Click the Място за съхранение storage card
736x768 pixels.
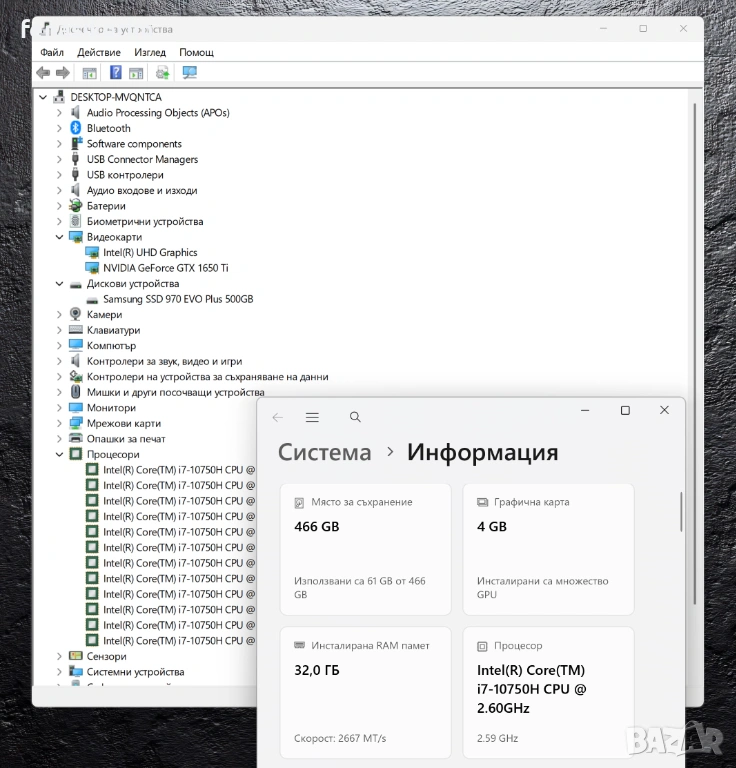coord(365,549)
